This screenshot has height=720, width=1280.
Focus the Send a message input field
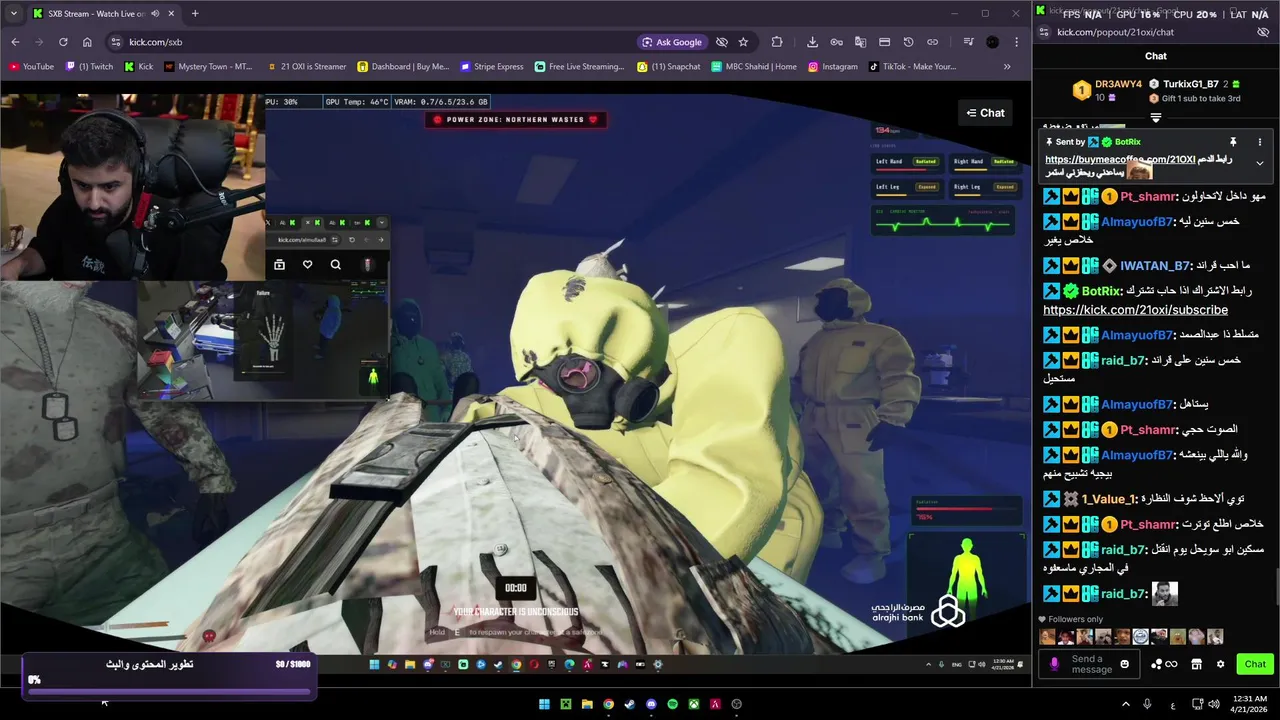1091,664
